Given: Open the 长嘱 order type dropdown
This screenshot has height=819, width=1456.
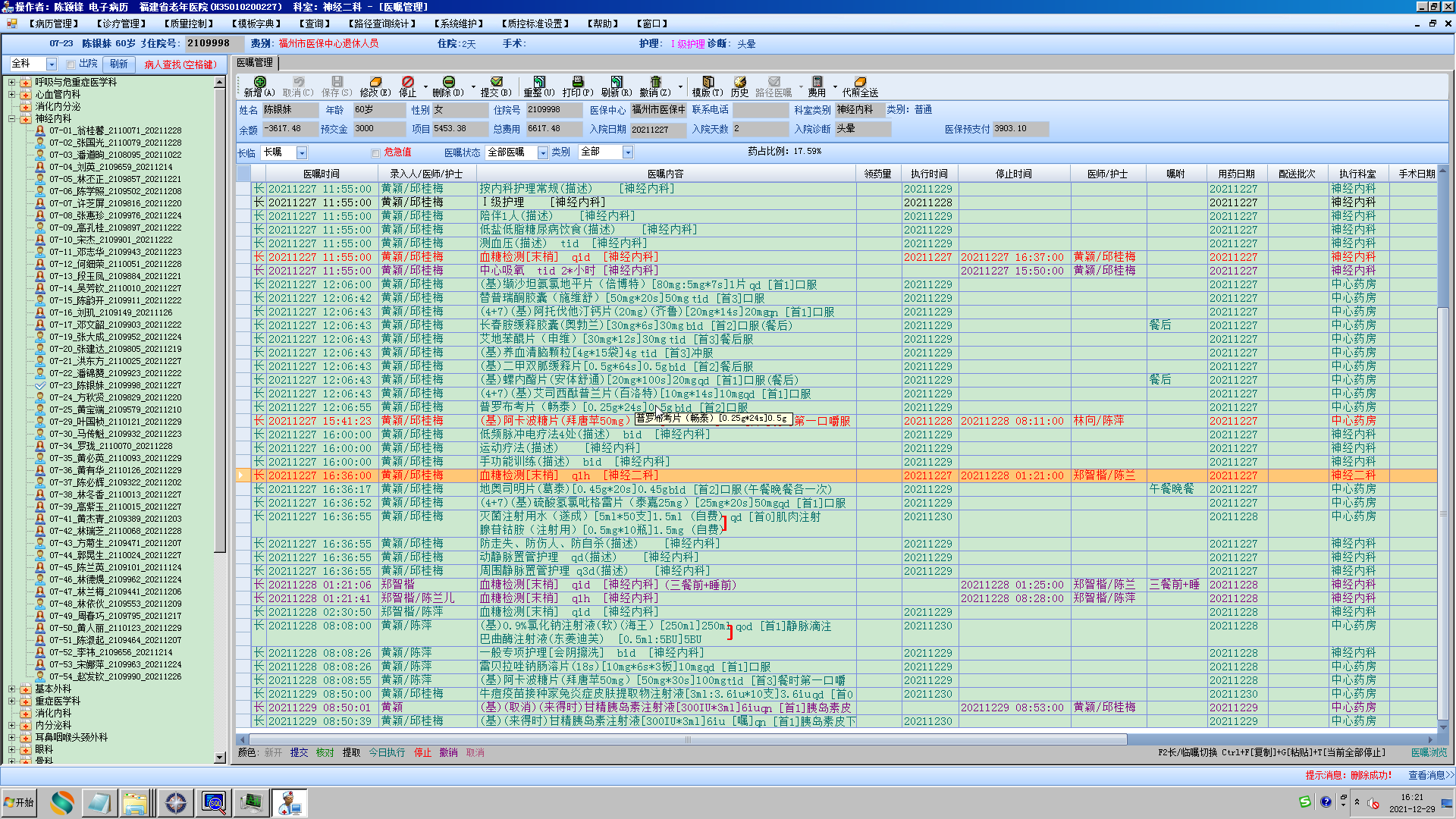Looking at the screenshot, I should [x=302, y=152].
